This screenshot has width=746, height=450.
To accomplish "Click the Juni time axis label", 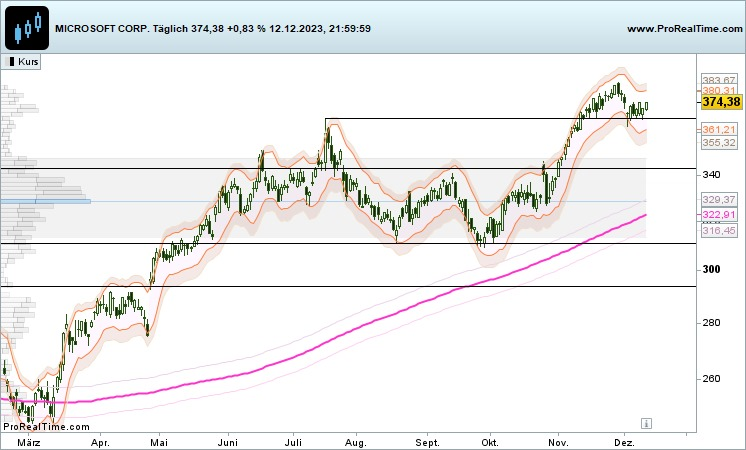I will (227, 443).
